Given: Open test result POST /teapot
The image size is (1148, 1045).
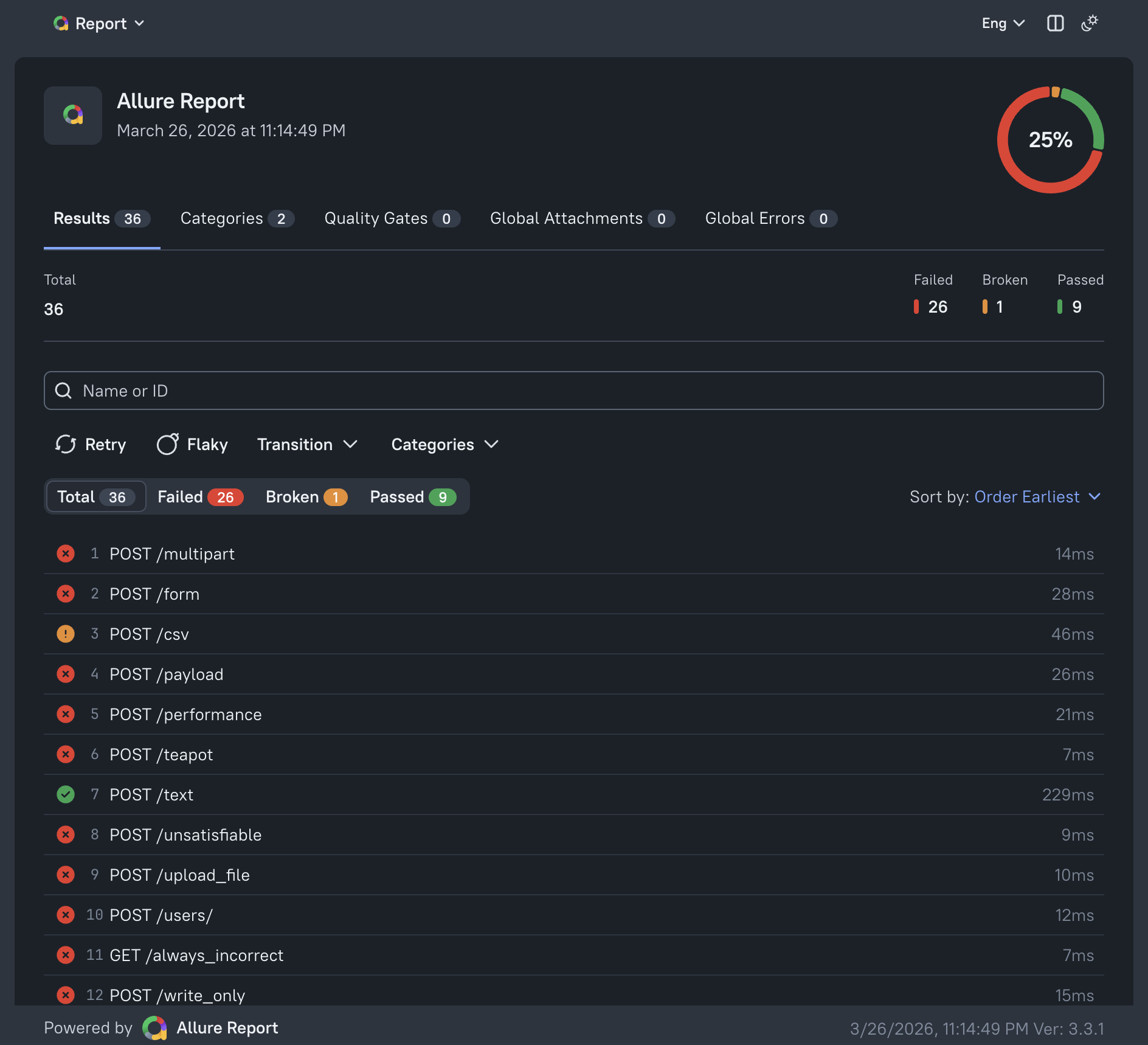Looking at the screenshot, I should [574, 754].
